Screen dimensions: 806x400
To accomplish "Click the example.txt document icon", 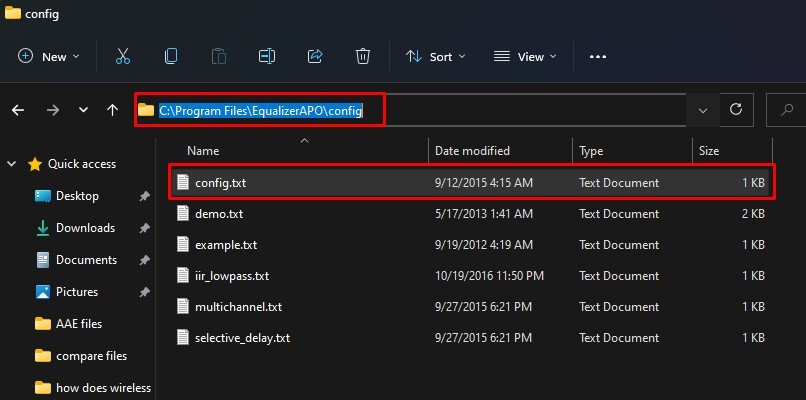I will pos(183,244).
